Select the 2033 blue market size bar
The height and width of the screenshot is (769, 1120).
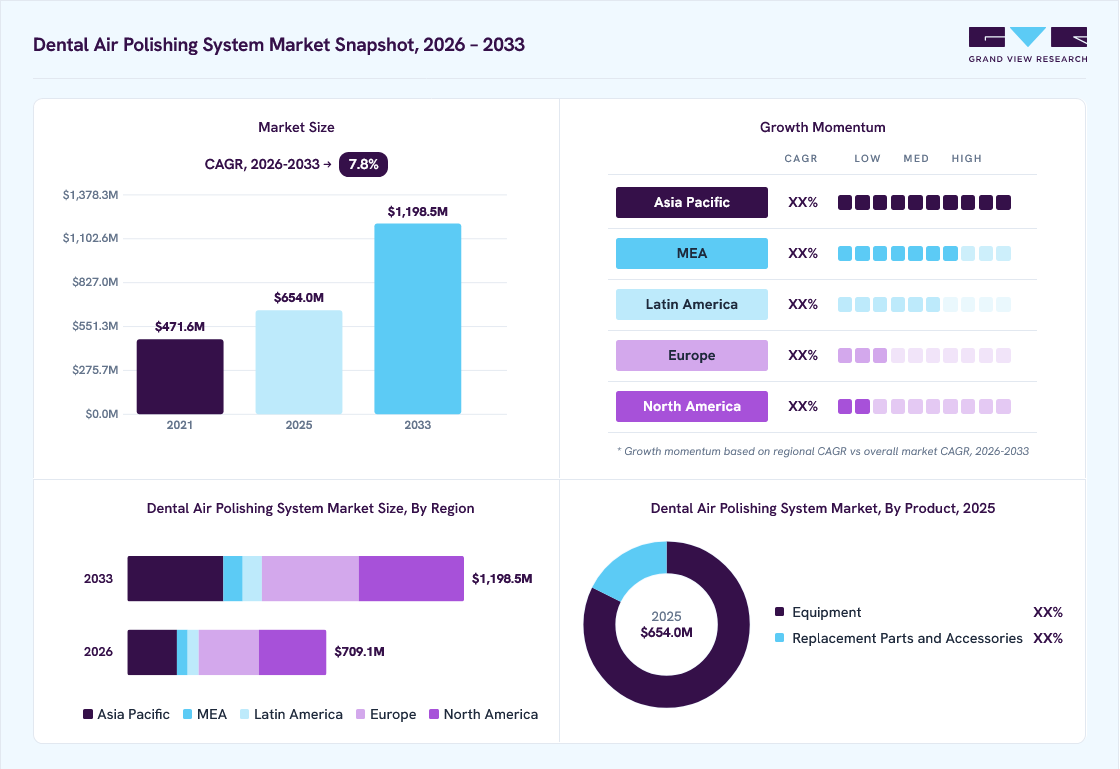point(418,318)
